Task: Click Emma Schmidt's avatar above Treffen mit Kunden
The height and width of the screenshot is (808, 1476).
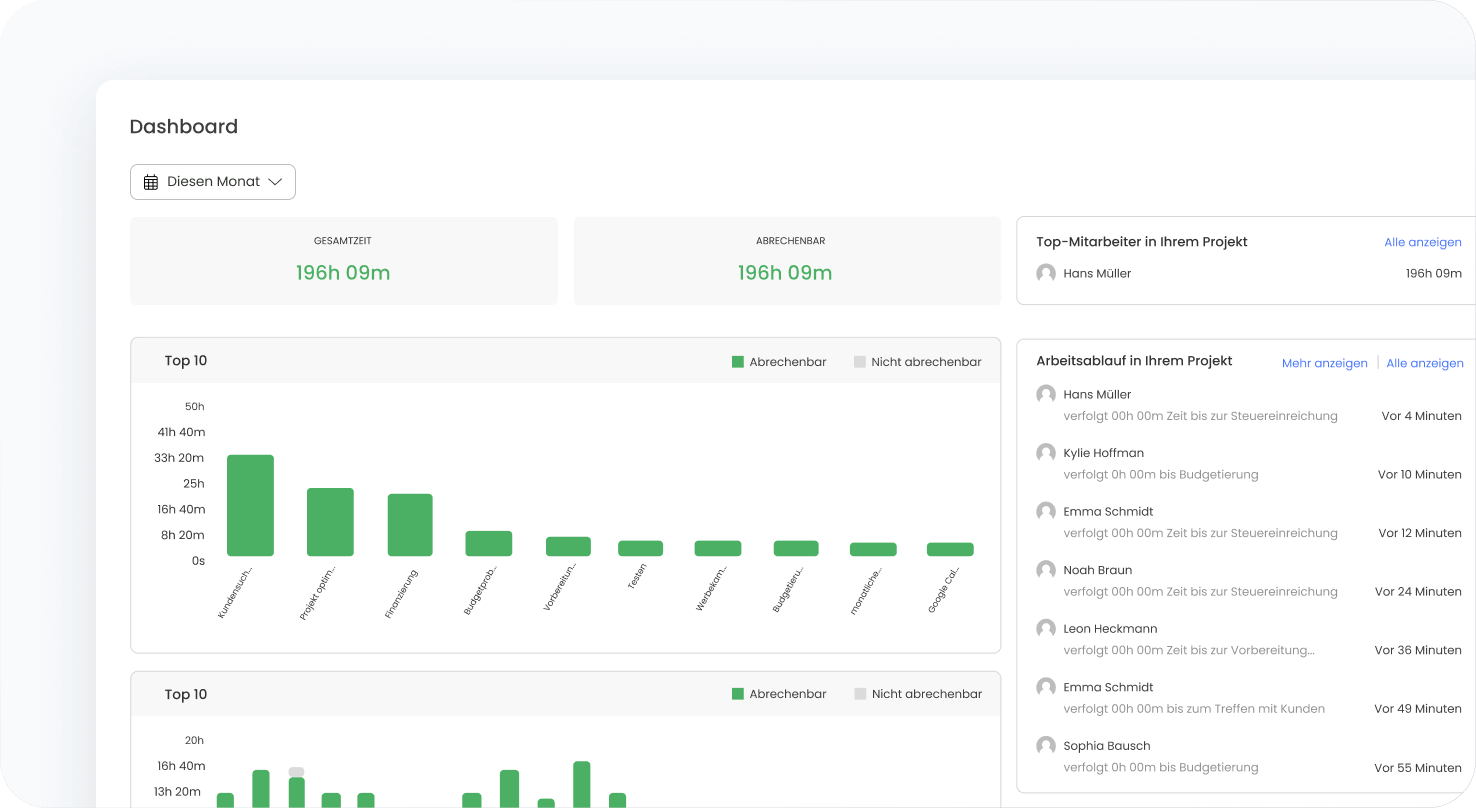Action: pos(1046,687)
